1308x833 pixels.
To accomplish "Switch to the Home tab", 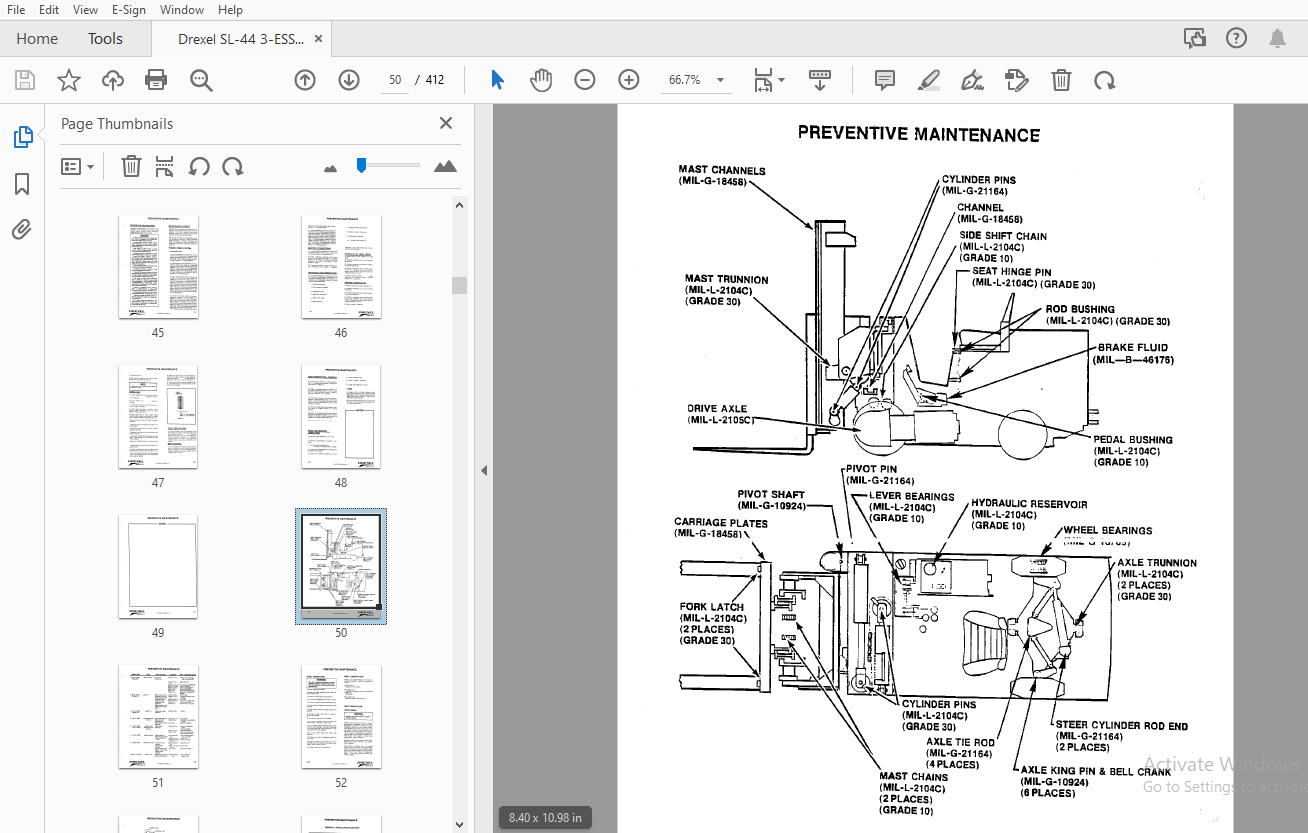I will [37, 39].
